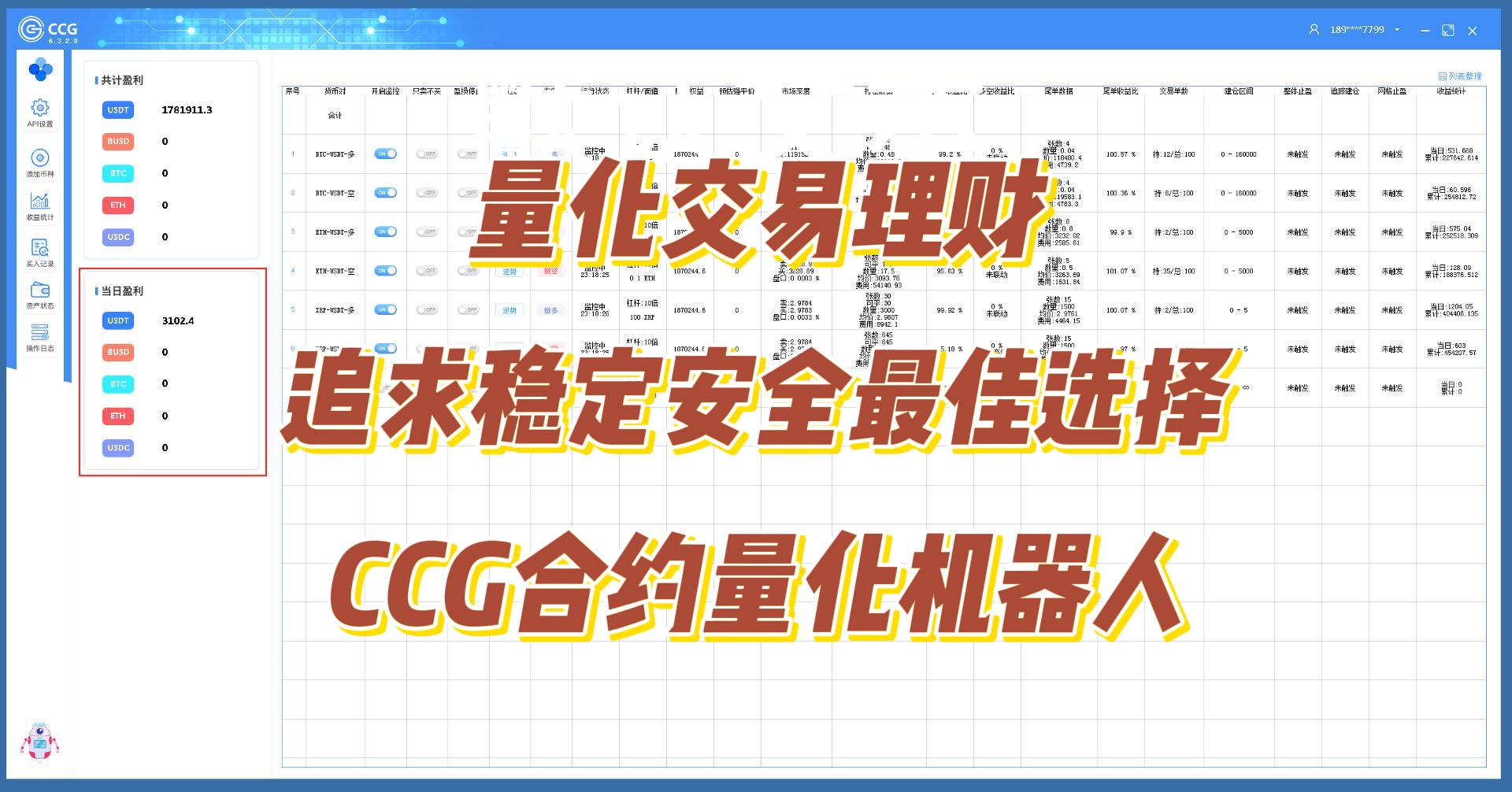The width and height of the screenshot is (1512, 792).
Task: Enable 只卖不买 for ETH-USDT-空 row
Action: 427,271
